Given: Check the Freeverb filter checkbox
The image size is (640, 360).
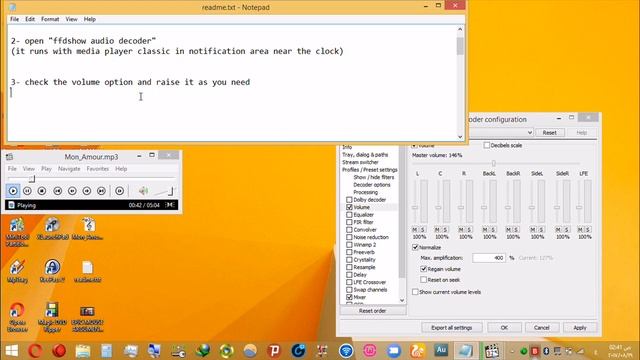Looking at the screenshot, I should click(349, 252).
